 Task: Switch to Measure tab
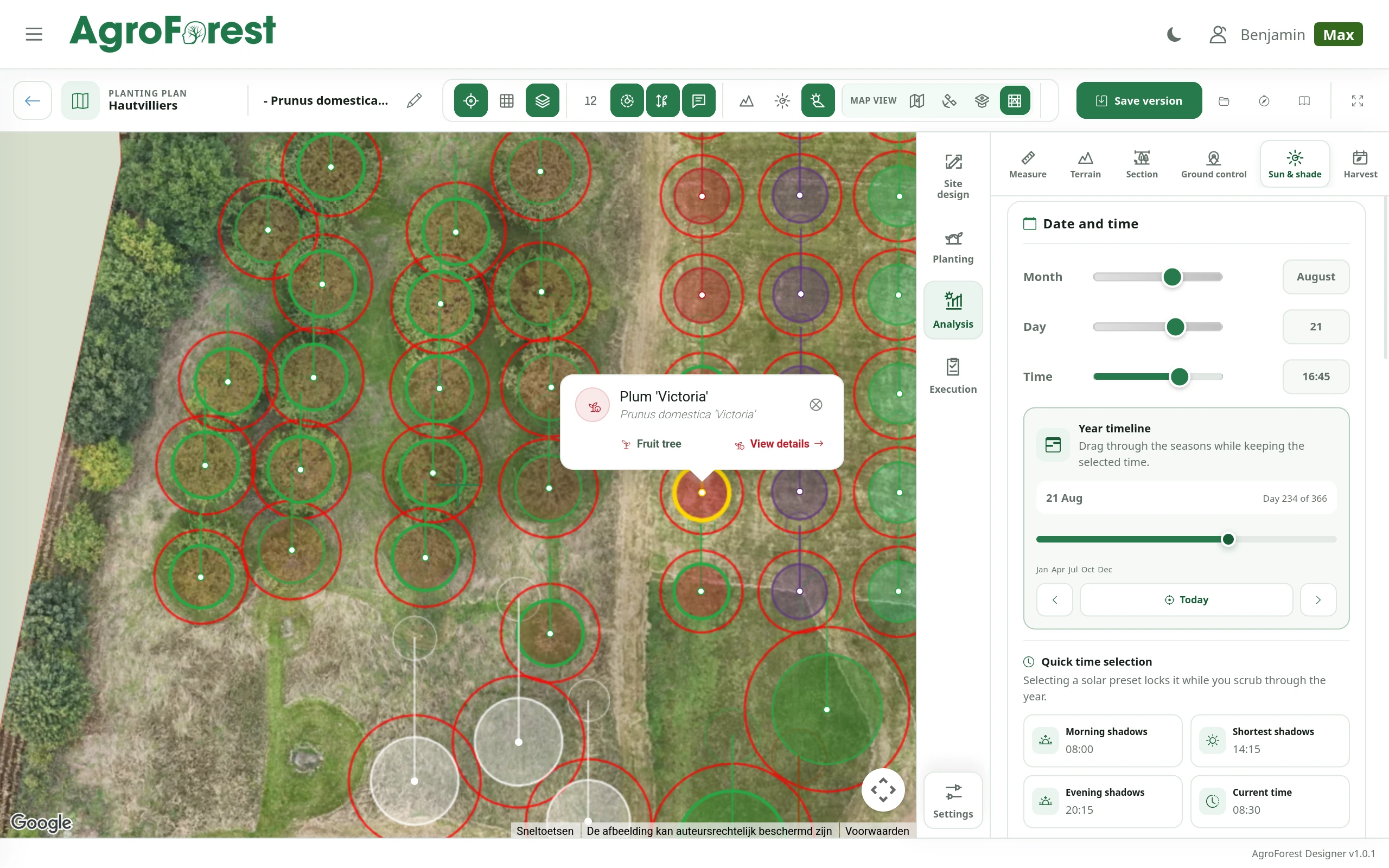click(x=1028, y=164)
